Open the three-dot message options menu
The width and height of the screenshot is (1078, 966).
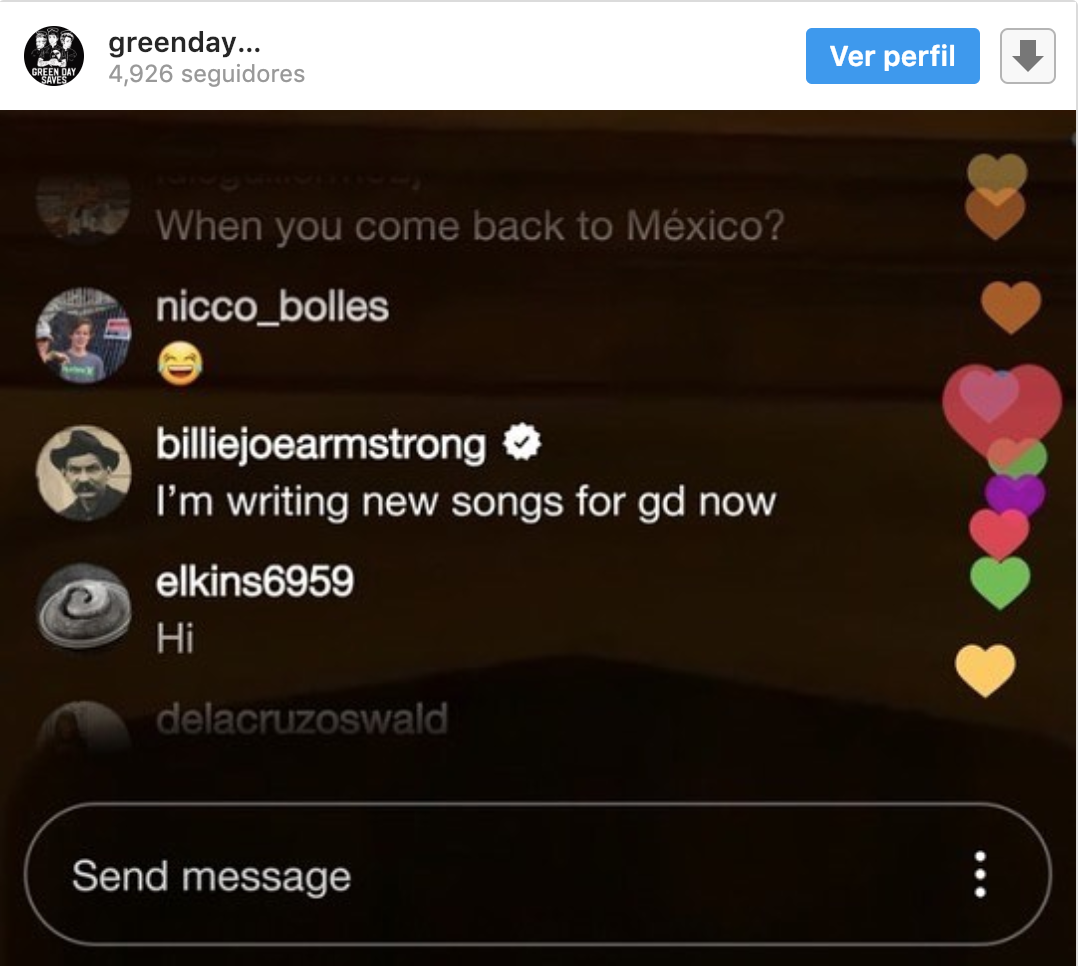(x=980, y=875)
